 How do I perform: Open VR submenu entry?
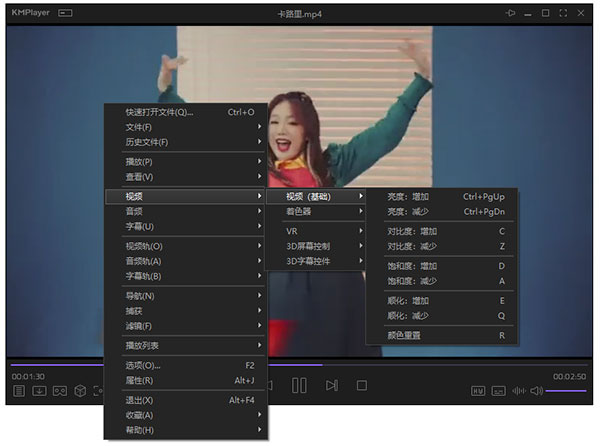coord(316,231)
